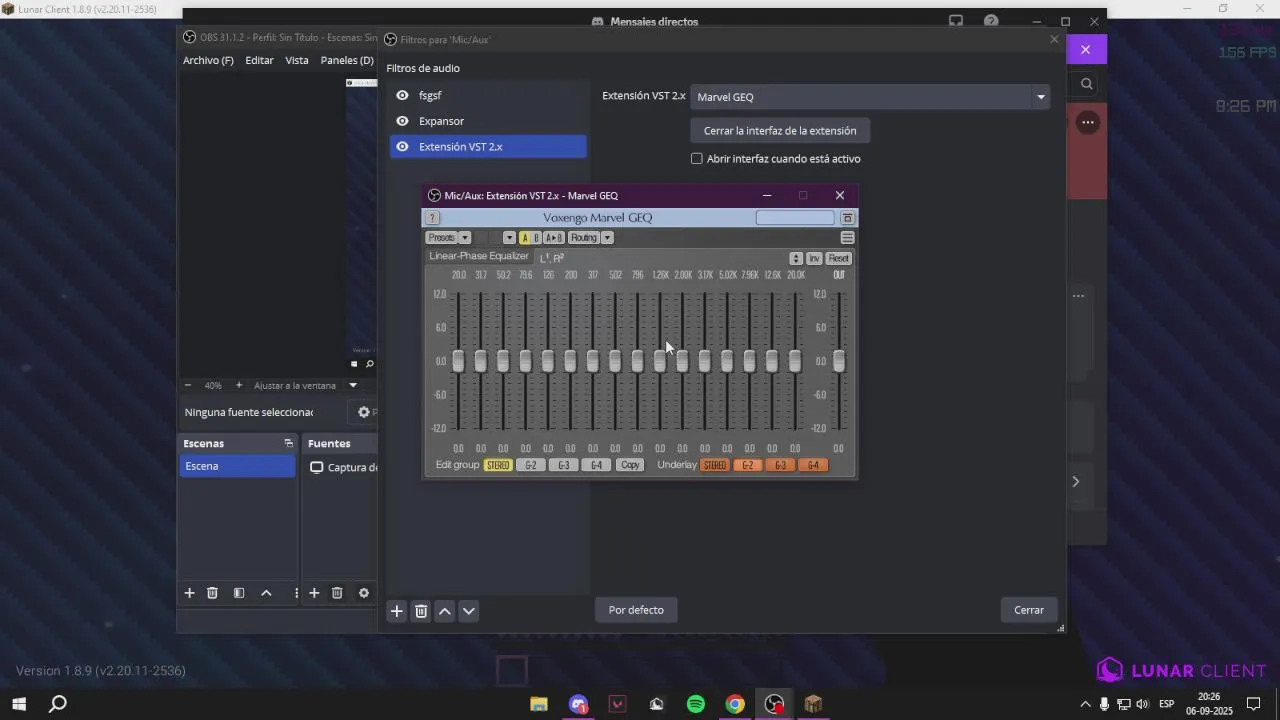The image size is (1280, 720).
Task: Click the channel group up-down stepper
Action: pos(796,258)
